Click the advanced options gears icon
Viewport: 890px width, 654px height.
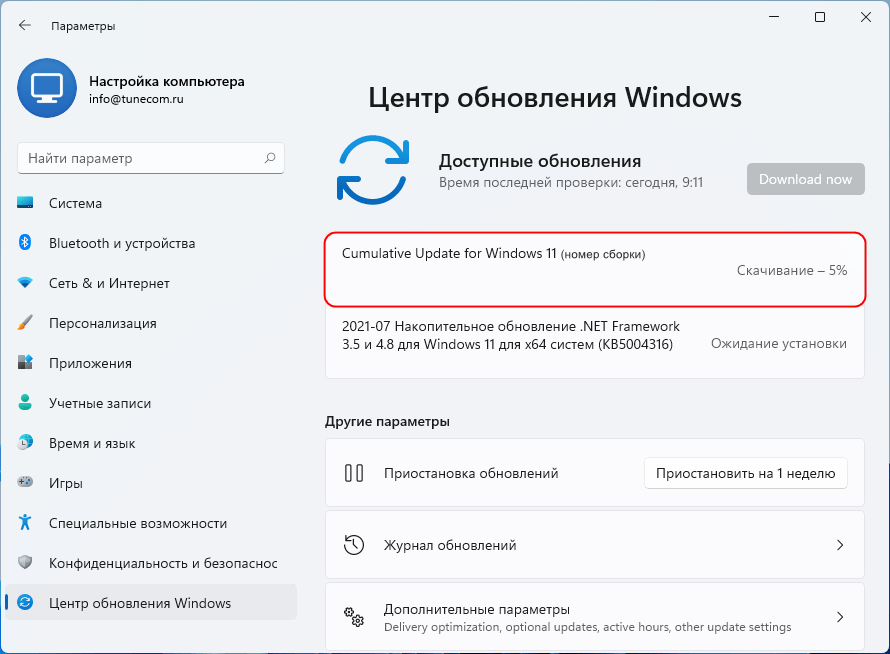pyautogui.click(x=354, y=617)
